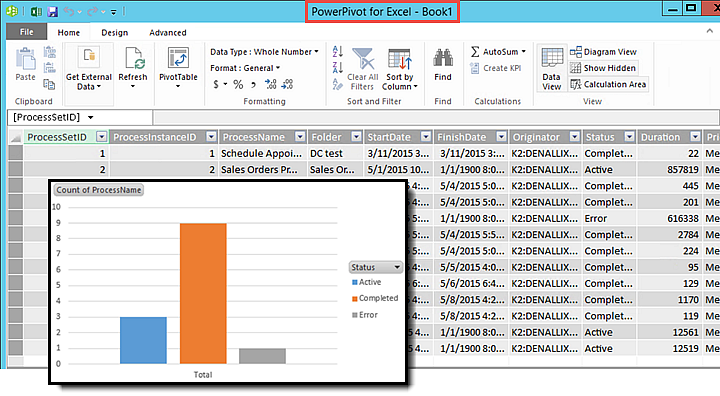Image resolution: width=720 pixels, height=396 pixels.
Task: Switch to Data View
Action: [551, 68]
